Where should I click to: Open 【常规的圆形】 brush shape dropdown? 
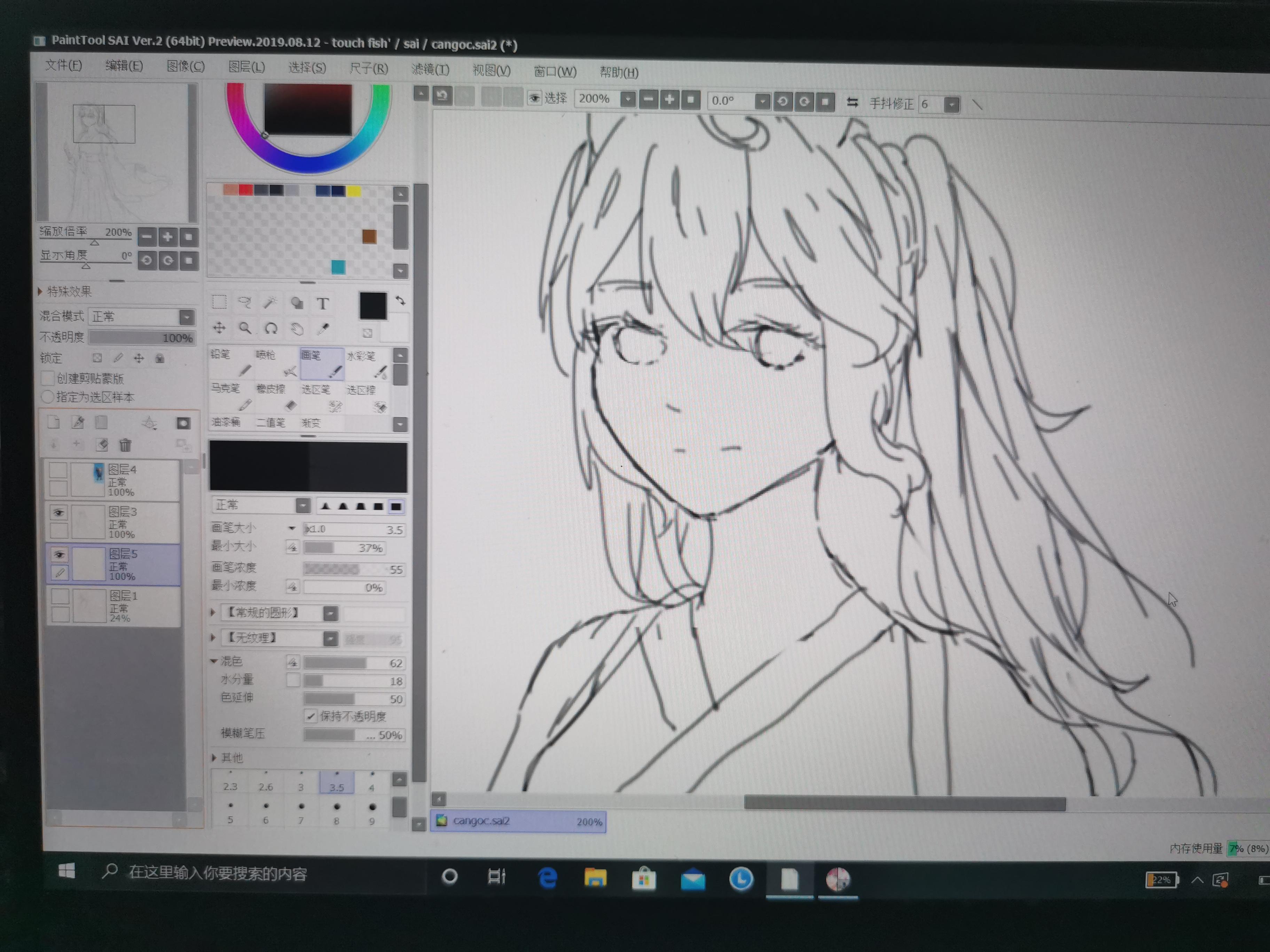point(330,613)
